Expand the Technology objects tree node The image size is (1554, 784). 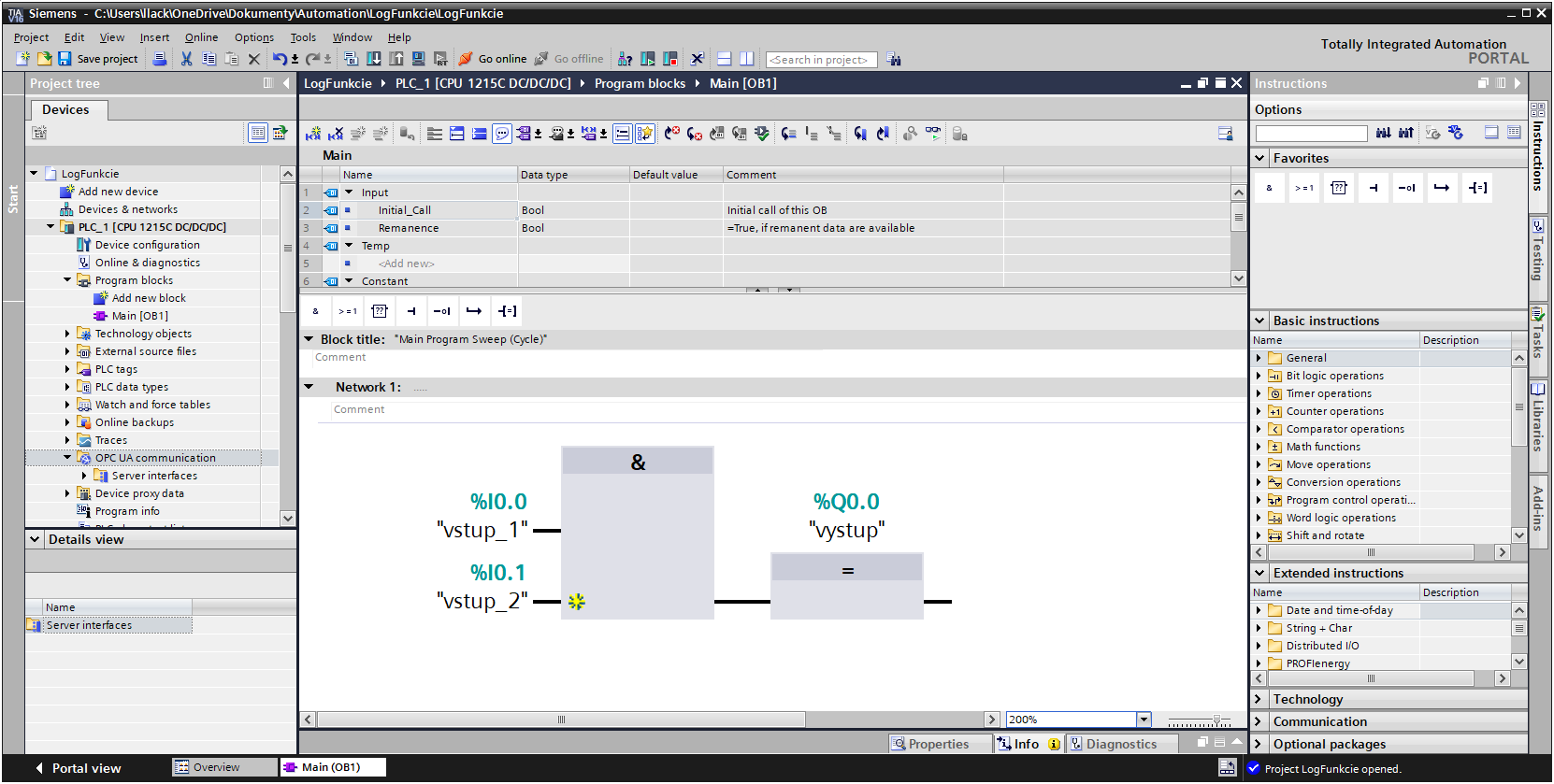coord(67,334)
